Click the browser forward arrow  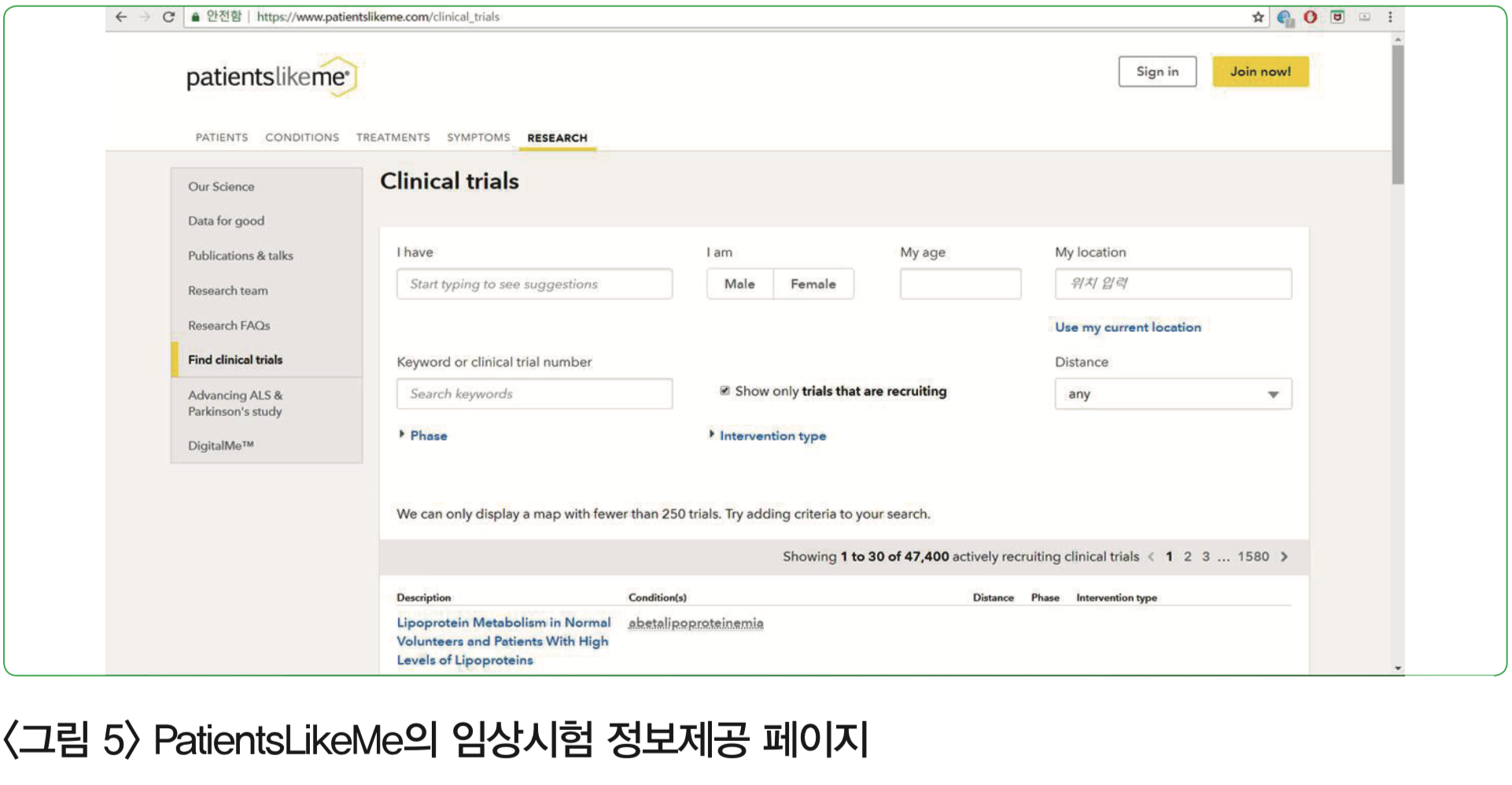point(145,17)
